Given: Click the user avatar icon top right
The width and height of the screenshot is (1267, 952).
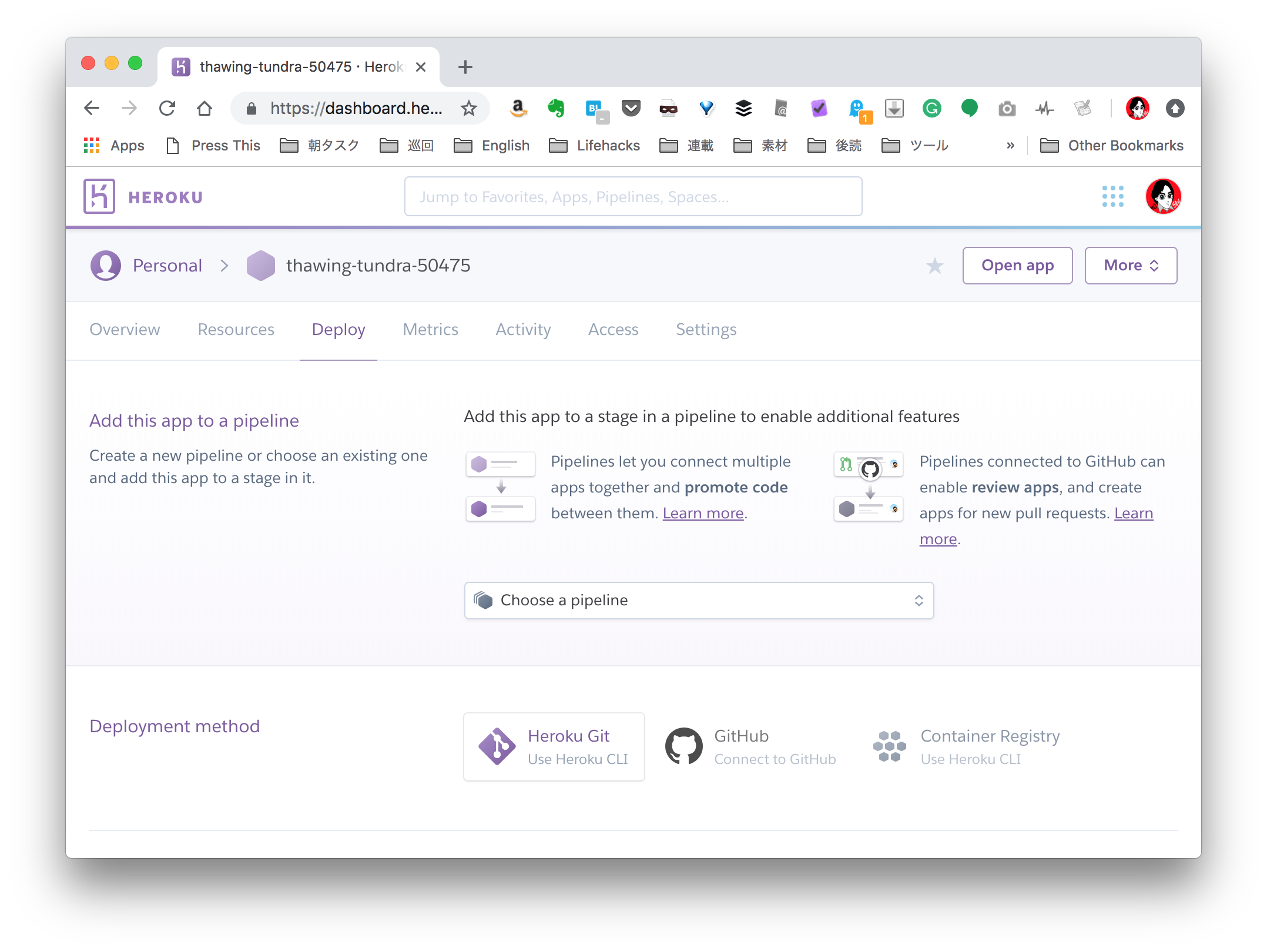Looking at the screenshot, I should tap(1163, 196).
